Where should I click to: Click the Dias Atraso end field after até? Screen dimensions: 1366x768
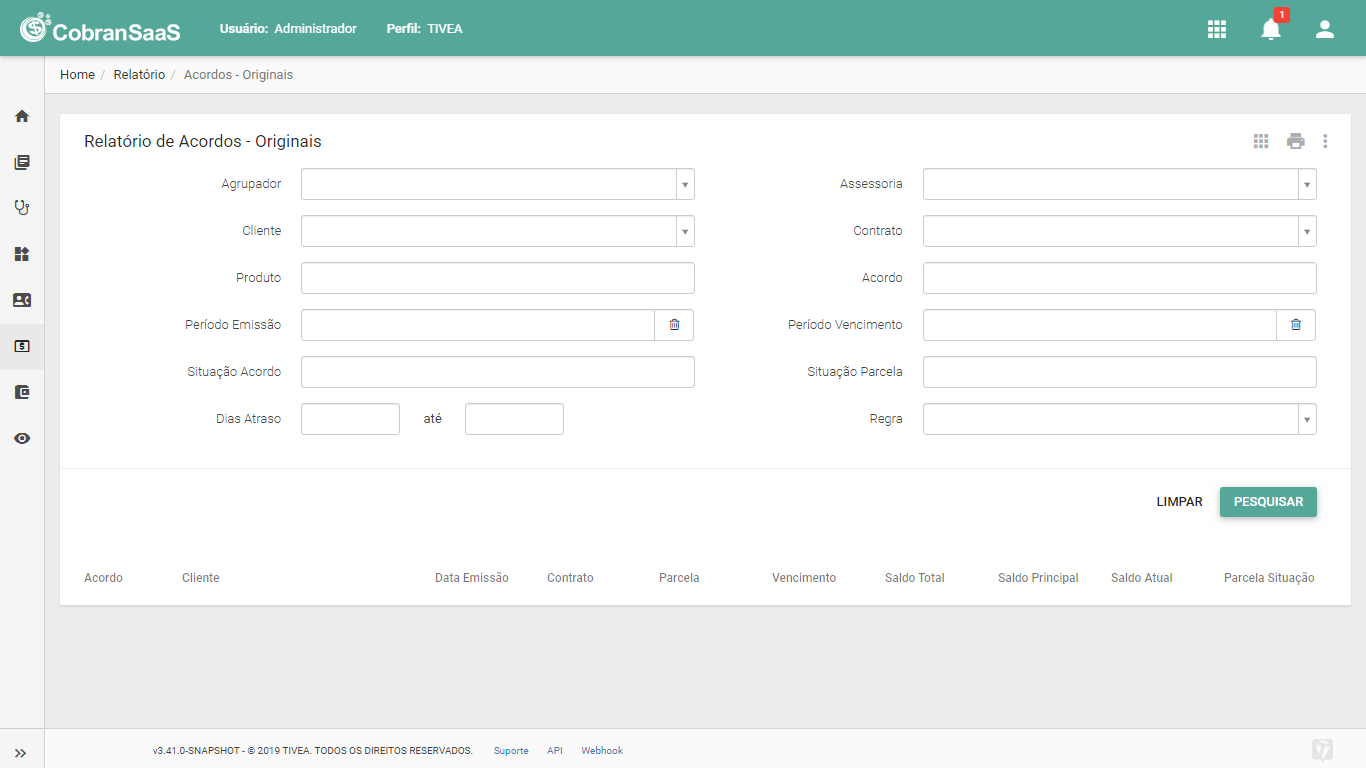pos(514,419)
